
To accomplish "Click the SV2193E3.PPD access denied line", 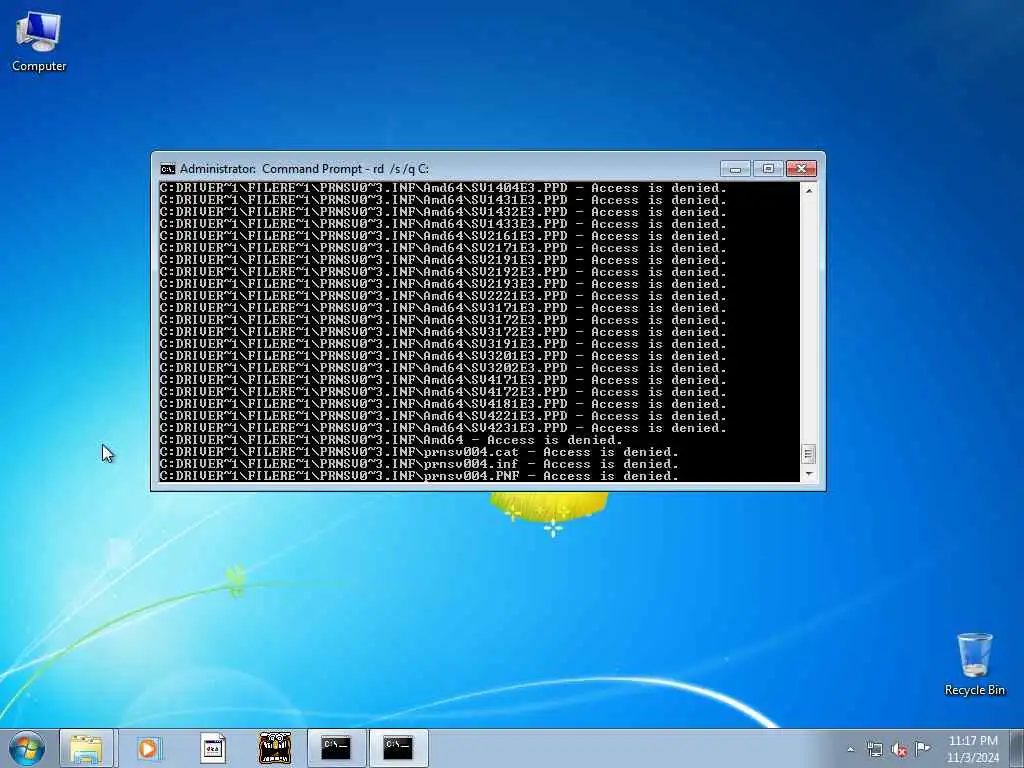I will tap(443, 284).
